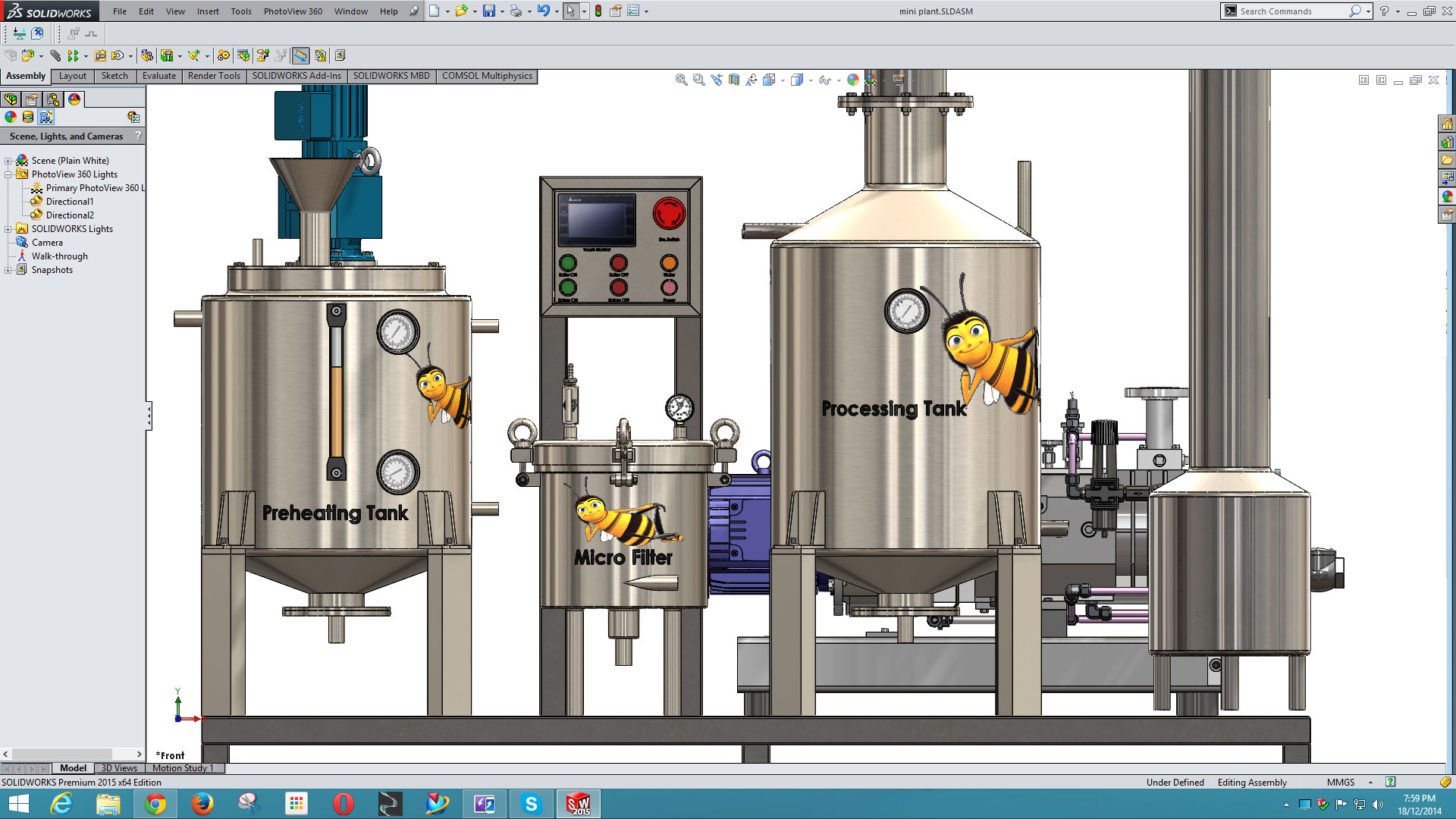Image resolution: width=1456 pixels, height=819 pixels.
Task: Open the File Explorer task pane icon
Action: (1447, 160)
